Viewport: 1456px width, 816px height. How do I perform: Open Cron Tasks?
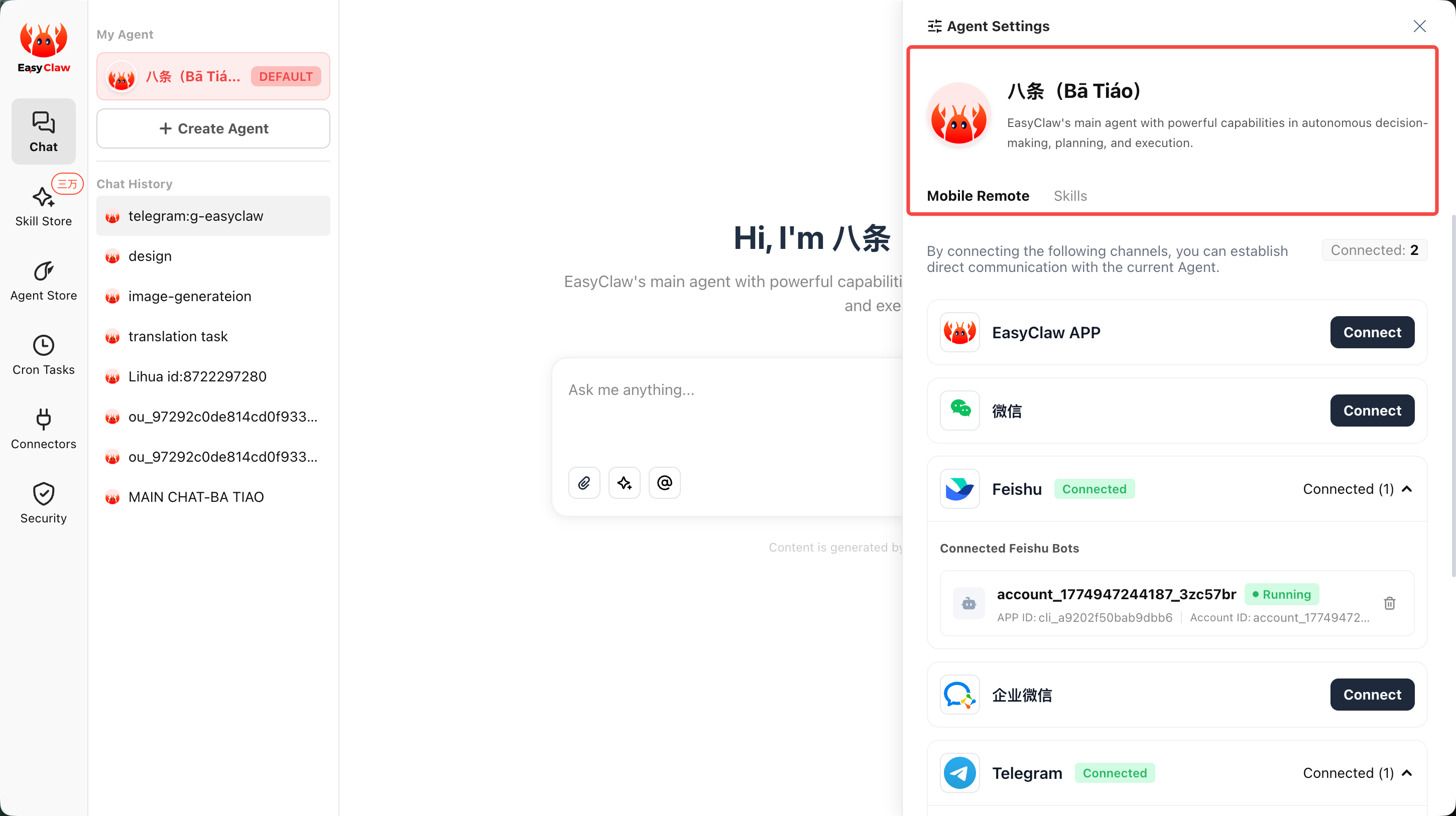point(44,355)
